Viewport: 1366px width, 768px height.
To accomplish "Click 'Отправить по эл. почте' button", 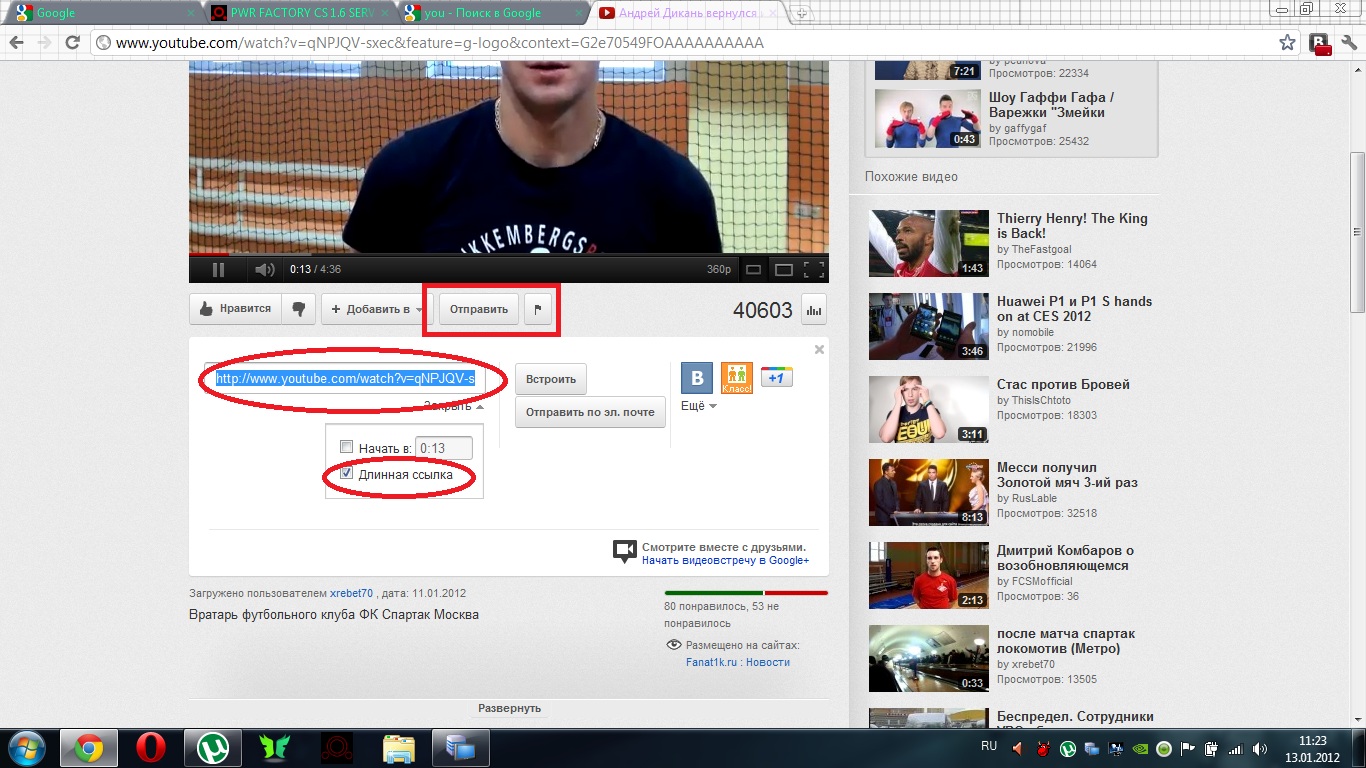I will pos(590,412).
